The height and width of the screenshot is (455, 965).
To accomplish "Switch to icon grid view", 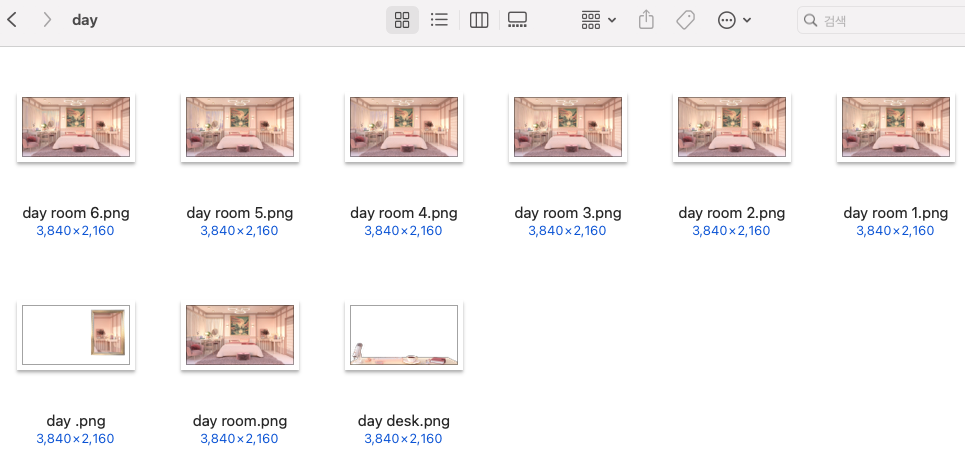I will coord(402,20).
